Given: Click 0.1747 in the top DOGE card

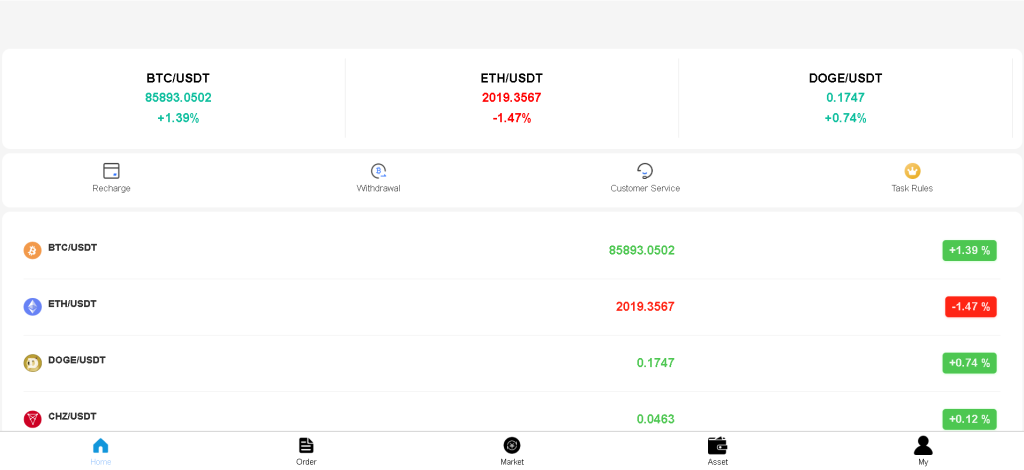Looking at the screenshot, I should pos(846,99).
